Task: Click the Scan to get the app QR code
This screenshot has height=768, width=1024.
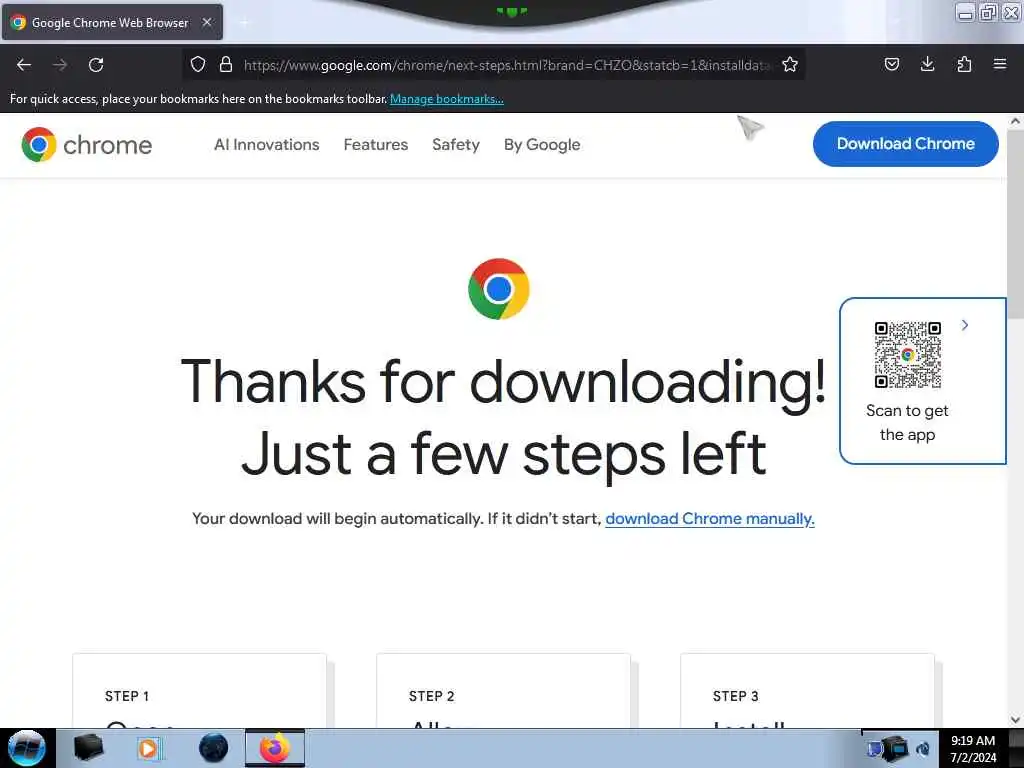Action: [908, 355]
